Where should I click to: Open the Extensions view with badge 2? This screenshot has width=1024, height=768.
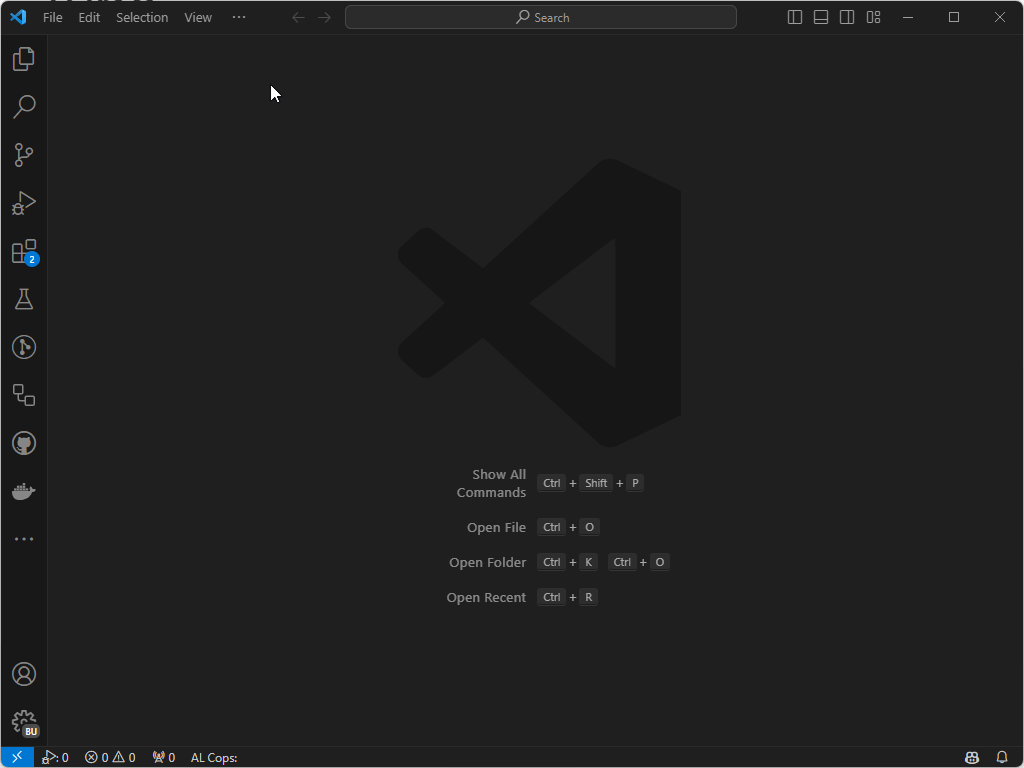pyautogui.click(x=24, y=251)
